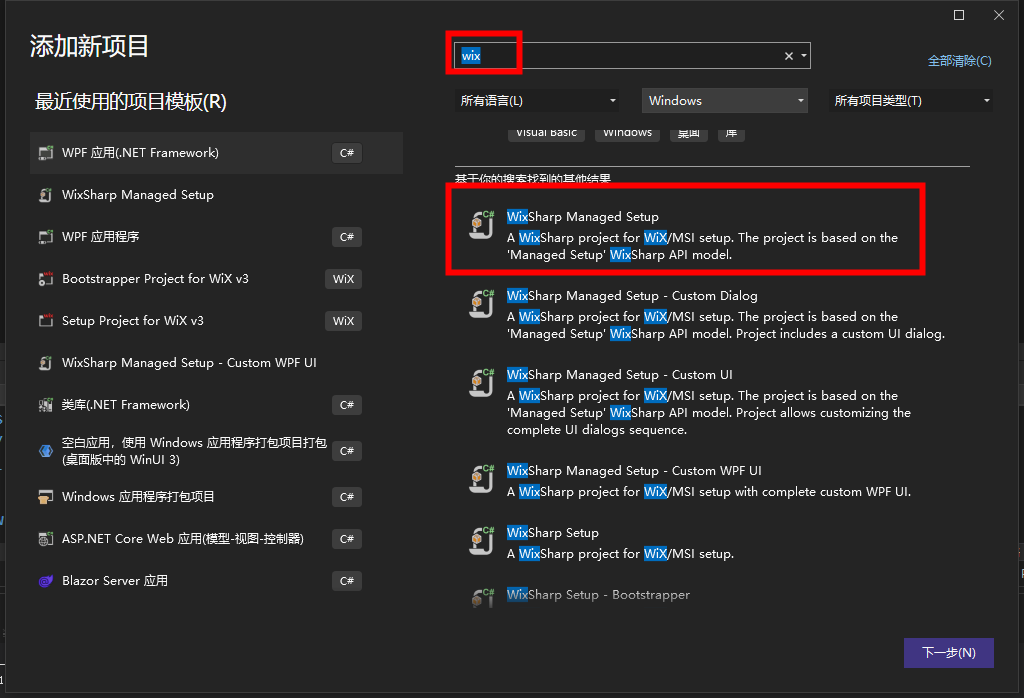Select WixSharp Managed Setup - Custom WPF UI result
1024x698 pixels.
[x=712, y=481]
